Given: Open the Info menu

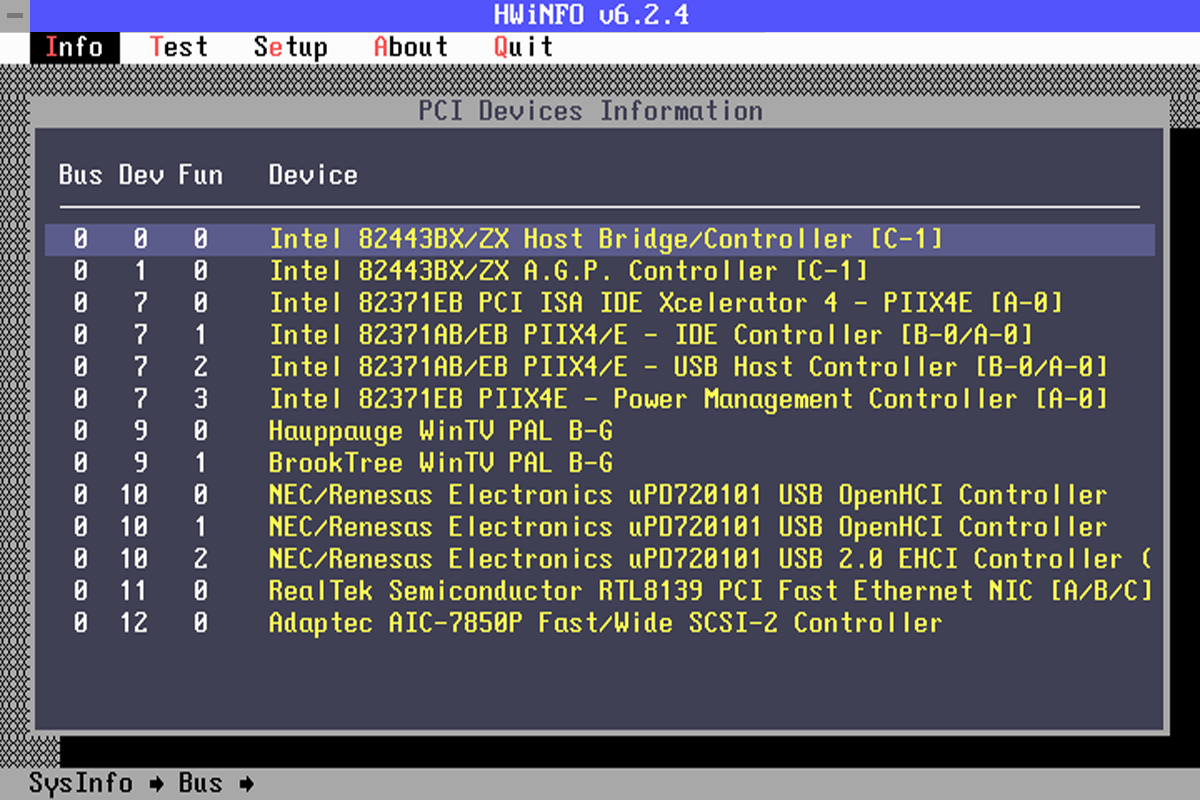Looking at the screenshot, I should 74,47.
